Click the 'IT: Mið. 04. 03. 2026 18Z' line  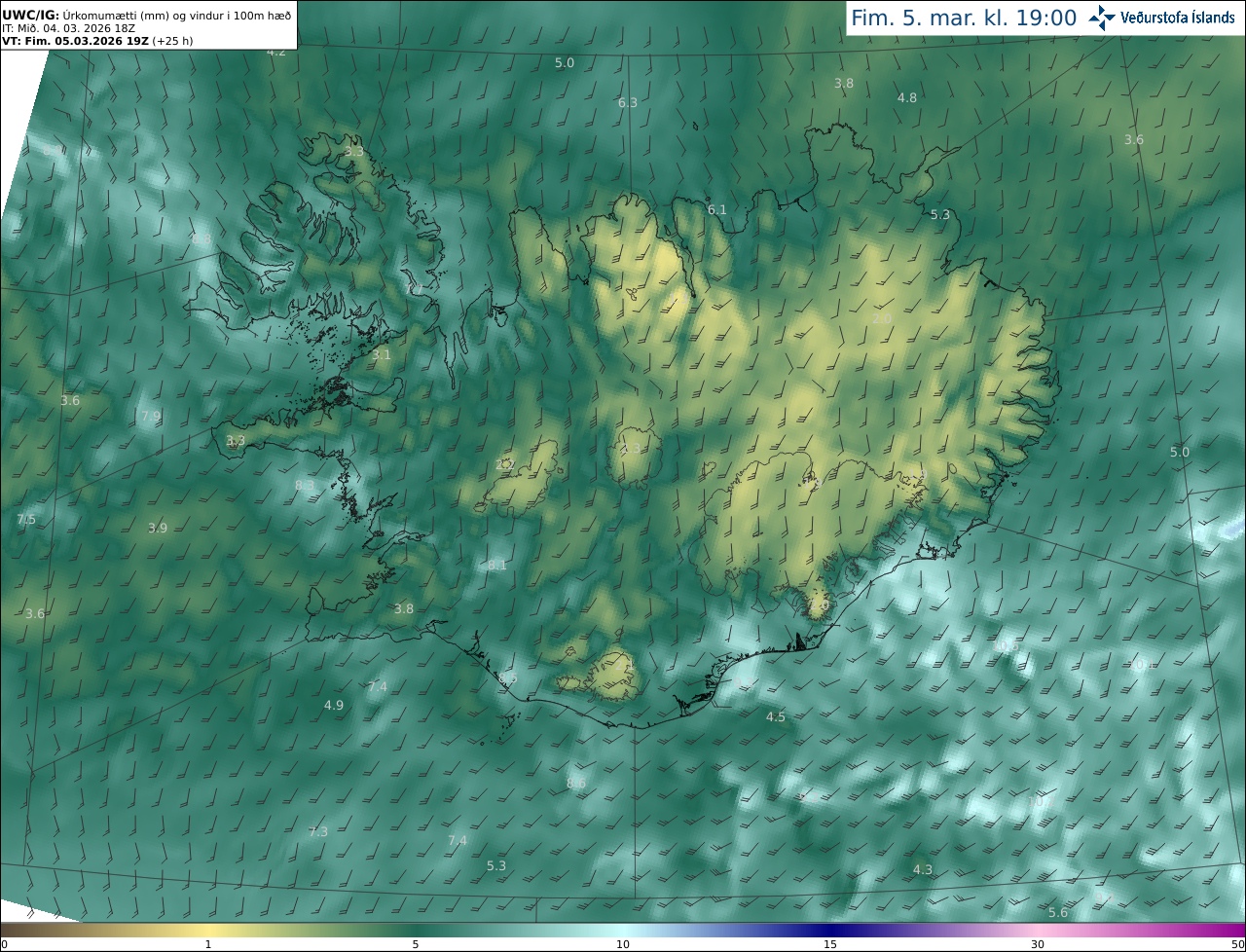click(x=68, y=28)
